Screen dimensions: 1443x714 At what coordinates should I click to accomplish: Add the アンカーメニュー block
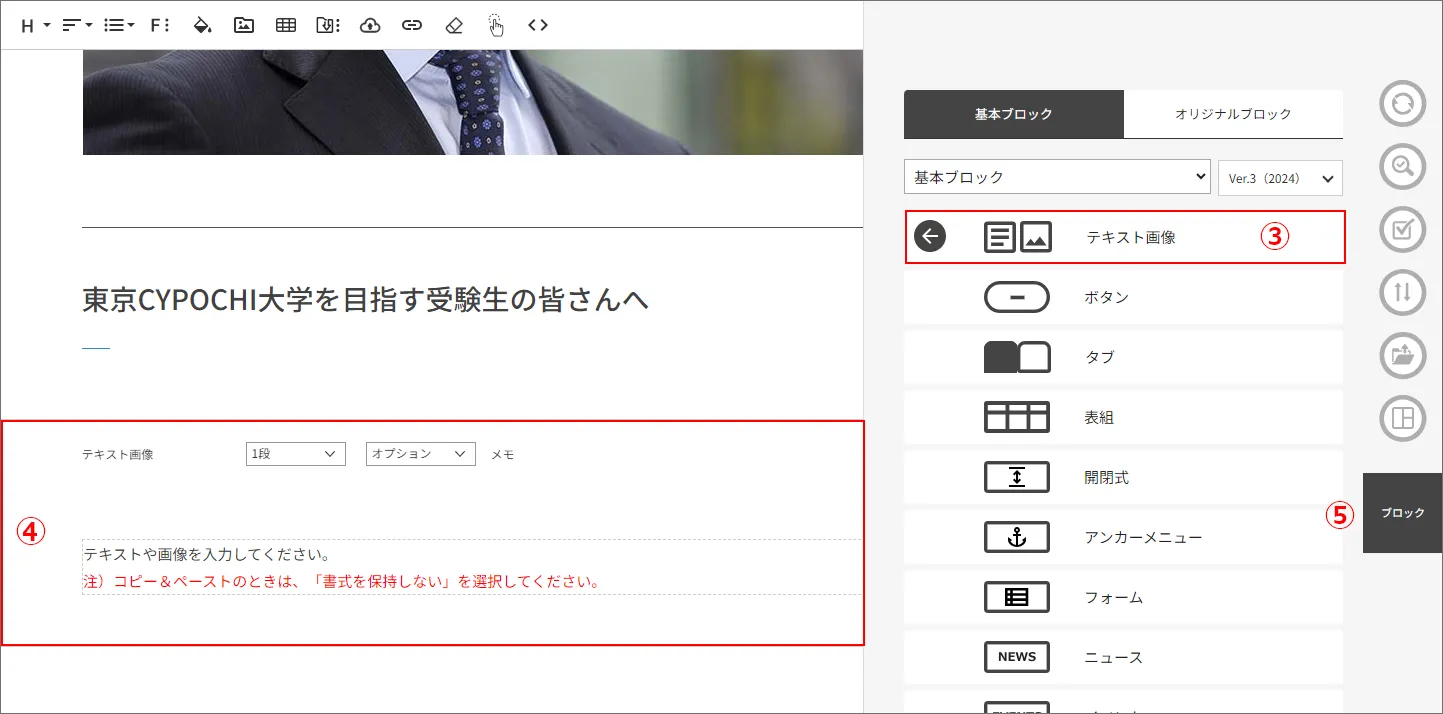[1123, 538]
